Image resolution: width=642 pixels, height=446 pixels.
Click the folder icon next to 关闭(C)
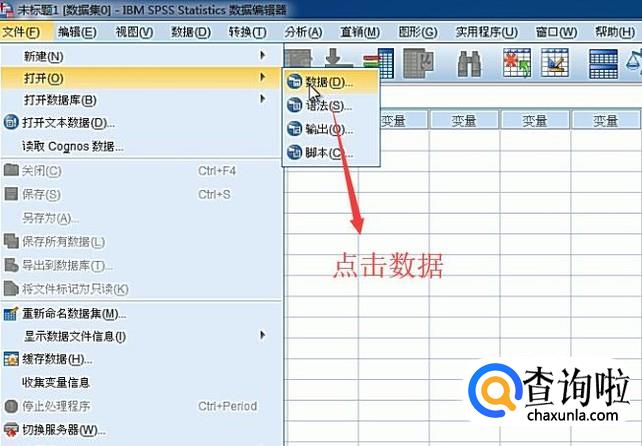tap(11, 170)
